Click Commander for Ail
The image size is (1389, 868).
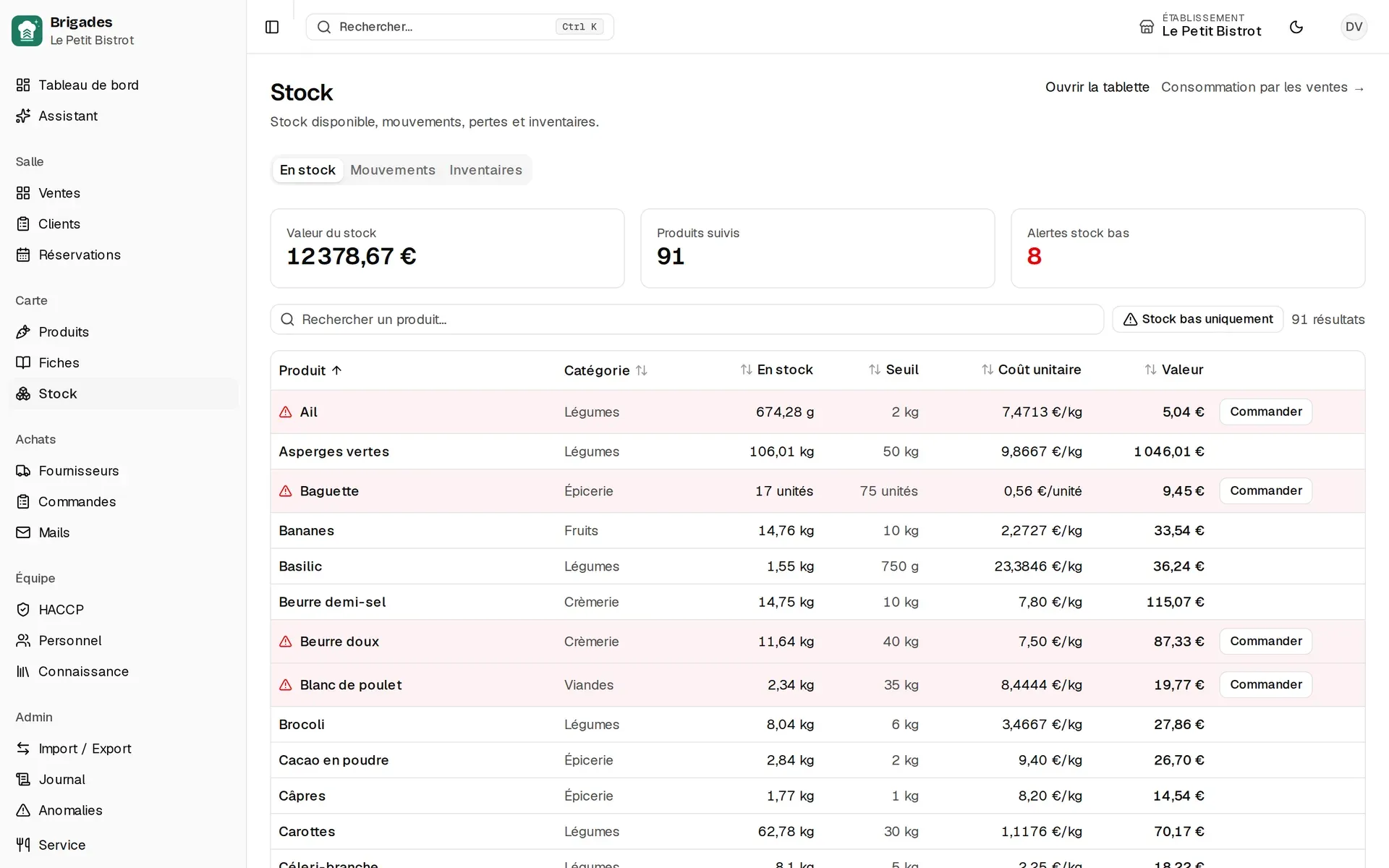(1265, 412)
